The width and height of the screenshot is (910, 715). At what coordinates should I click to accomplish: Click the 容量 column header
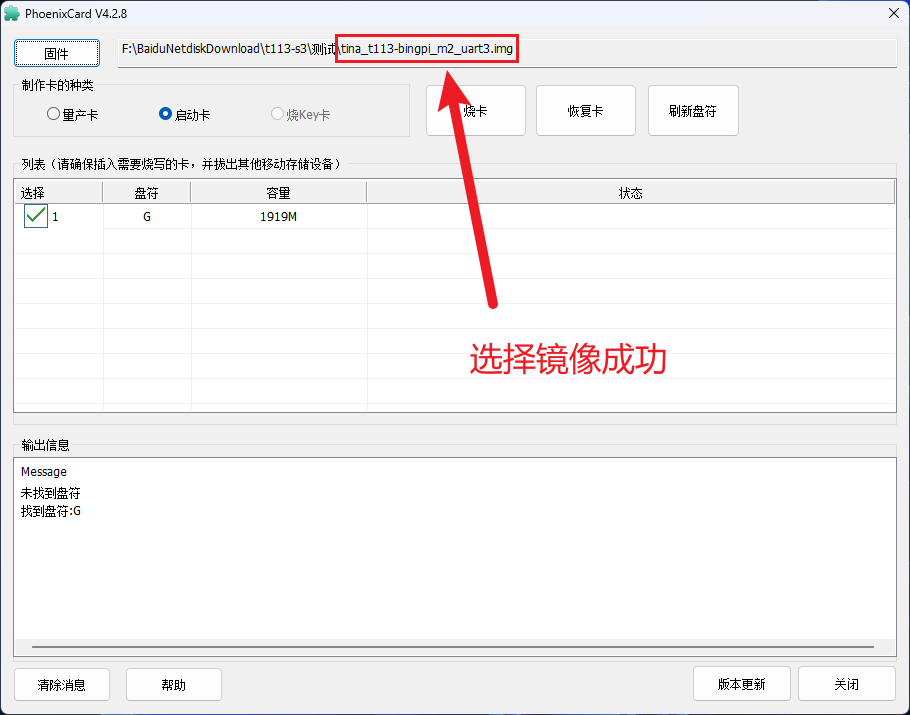coord(278,192)
